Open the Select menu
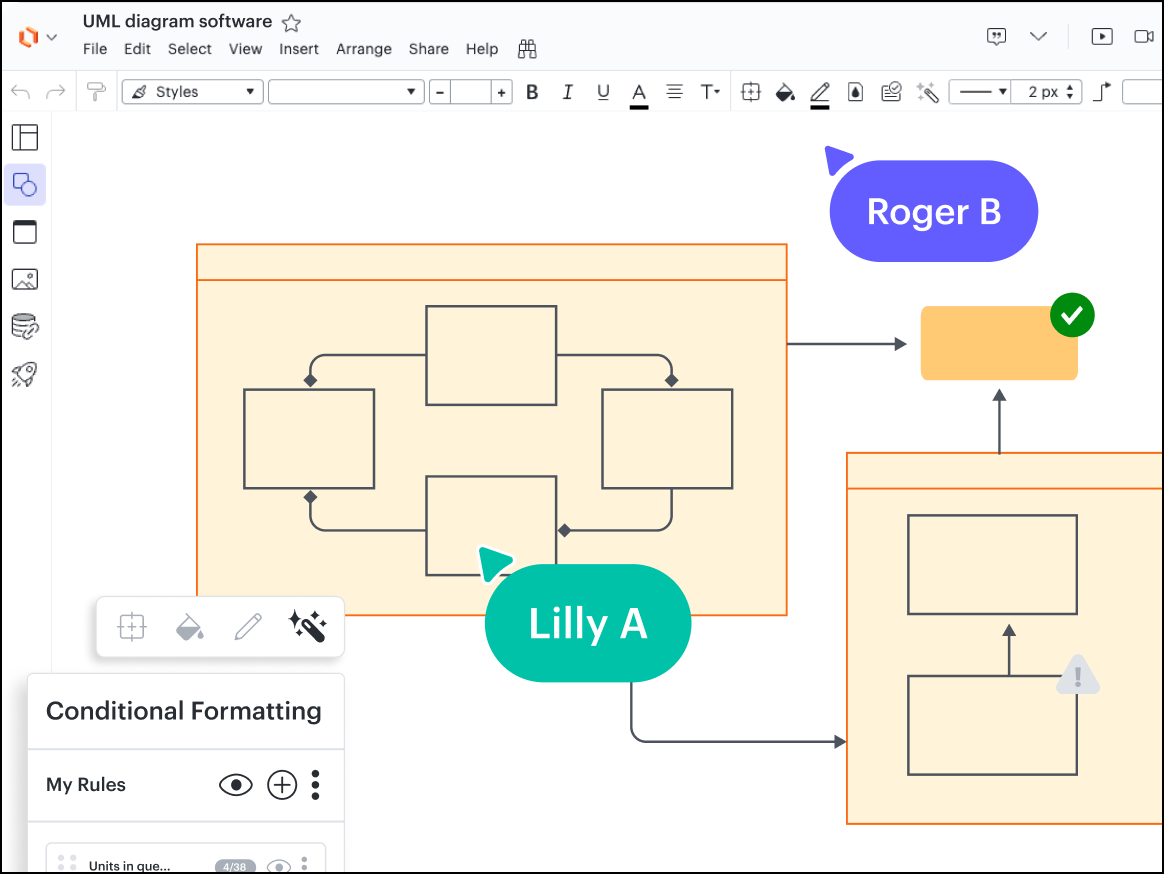 pyautogui.click(x=189, y=49)
